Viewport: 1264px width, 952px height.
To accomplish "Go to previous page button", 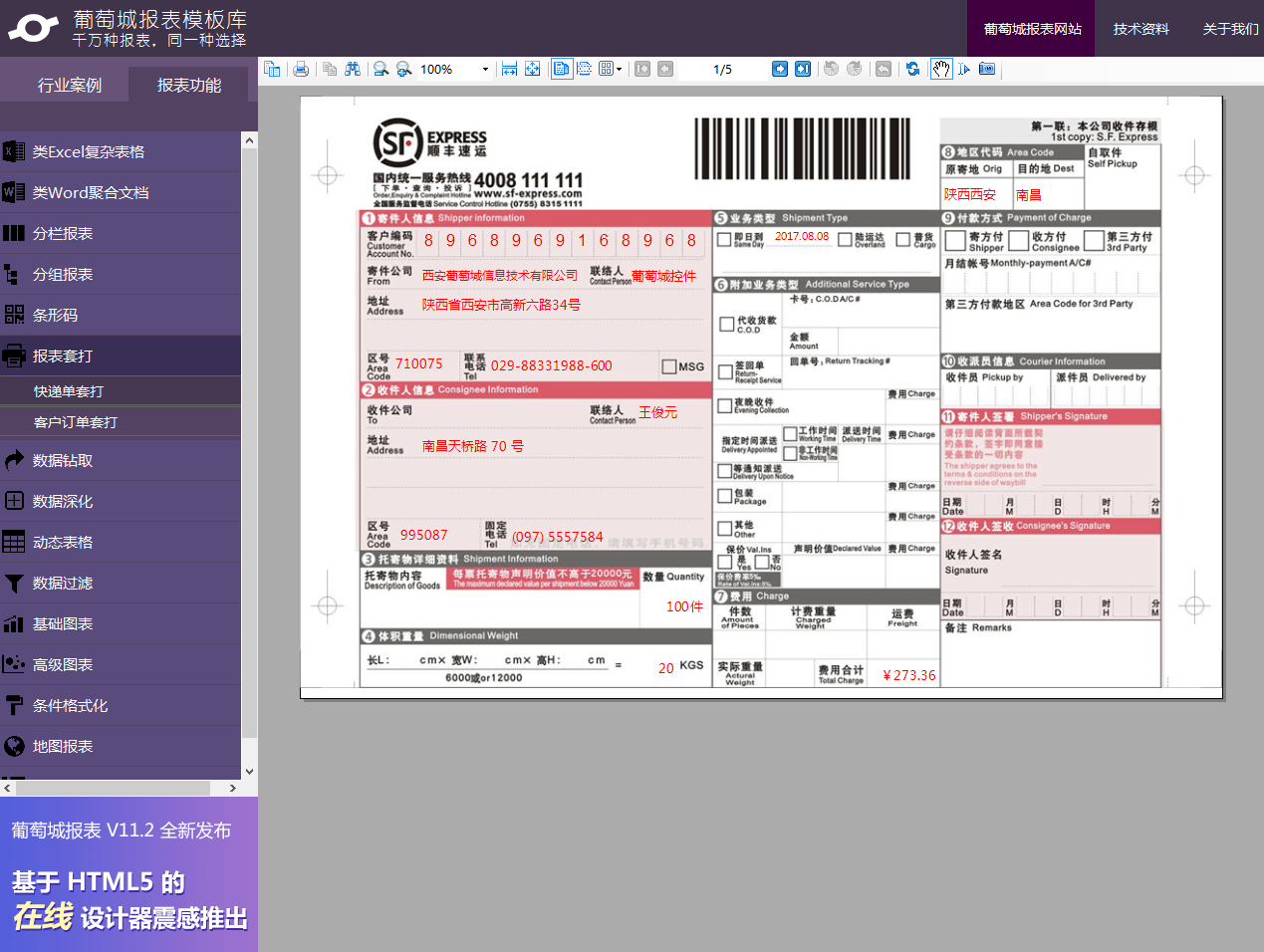I will pyautogui.click(x=665, y=69).
